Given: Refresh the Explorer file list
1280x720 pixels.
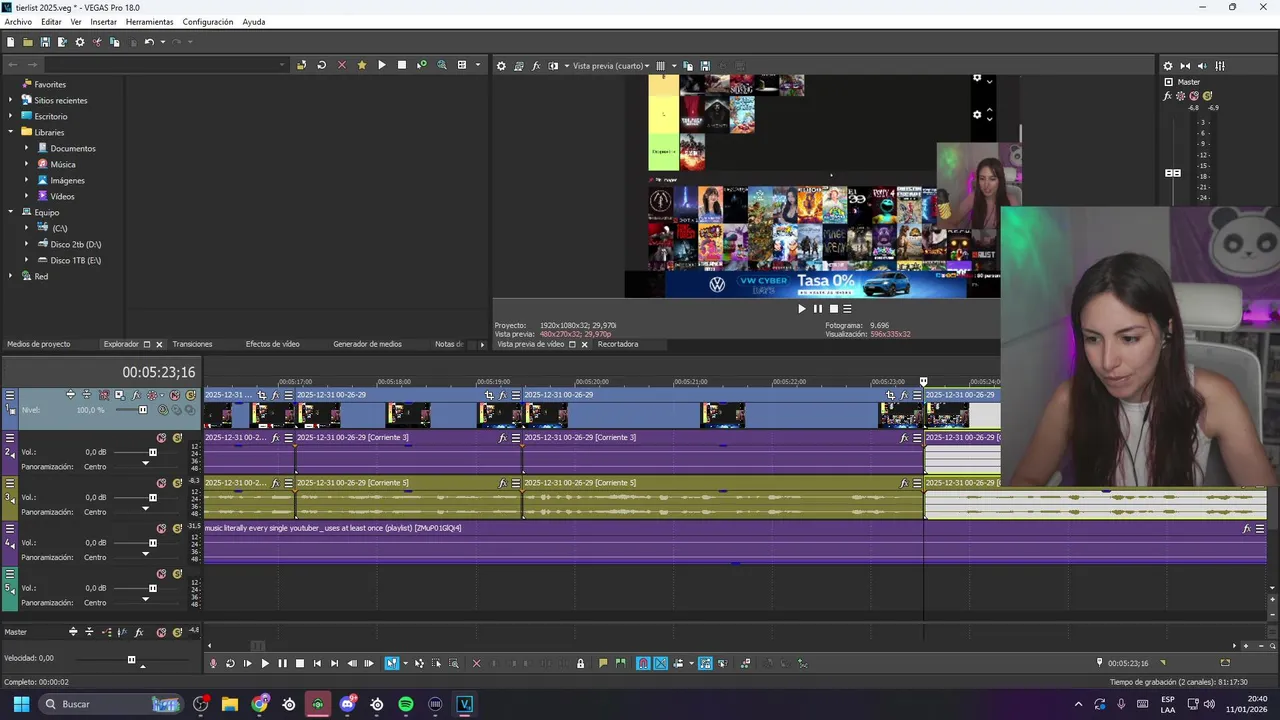Looking at the screenshot, I should pos(321,65).
